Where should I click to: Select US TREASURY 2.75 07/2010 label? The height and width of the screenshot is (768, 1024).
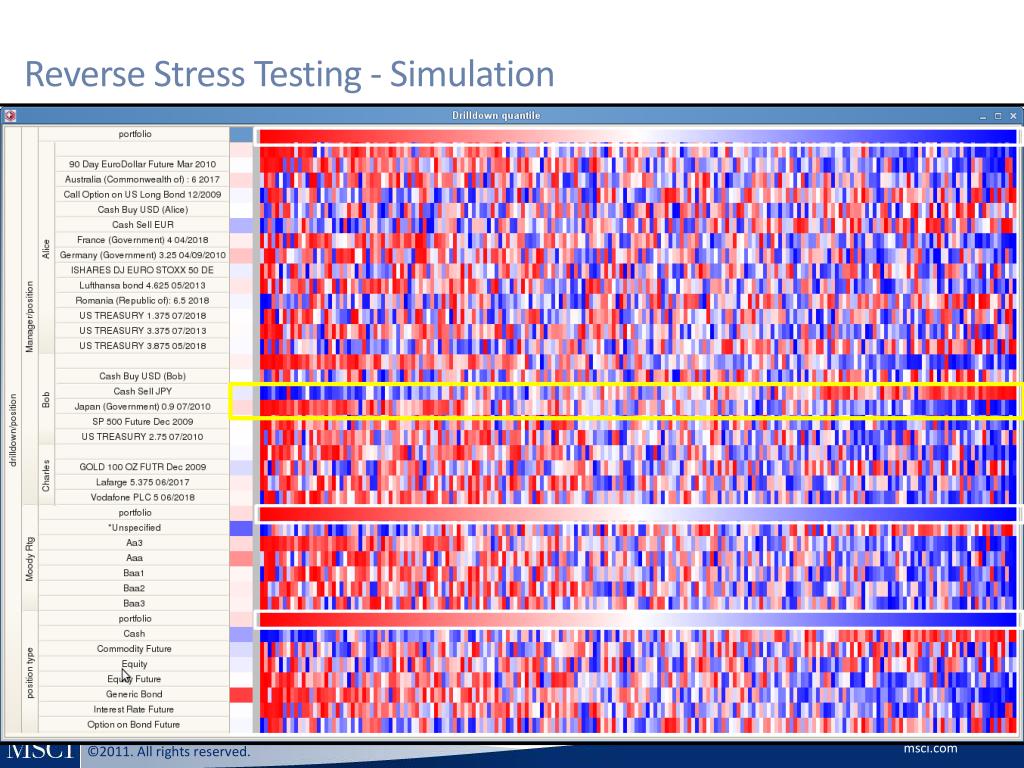pos(142,436)
